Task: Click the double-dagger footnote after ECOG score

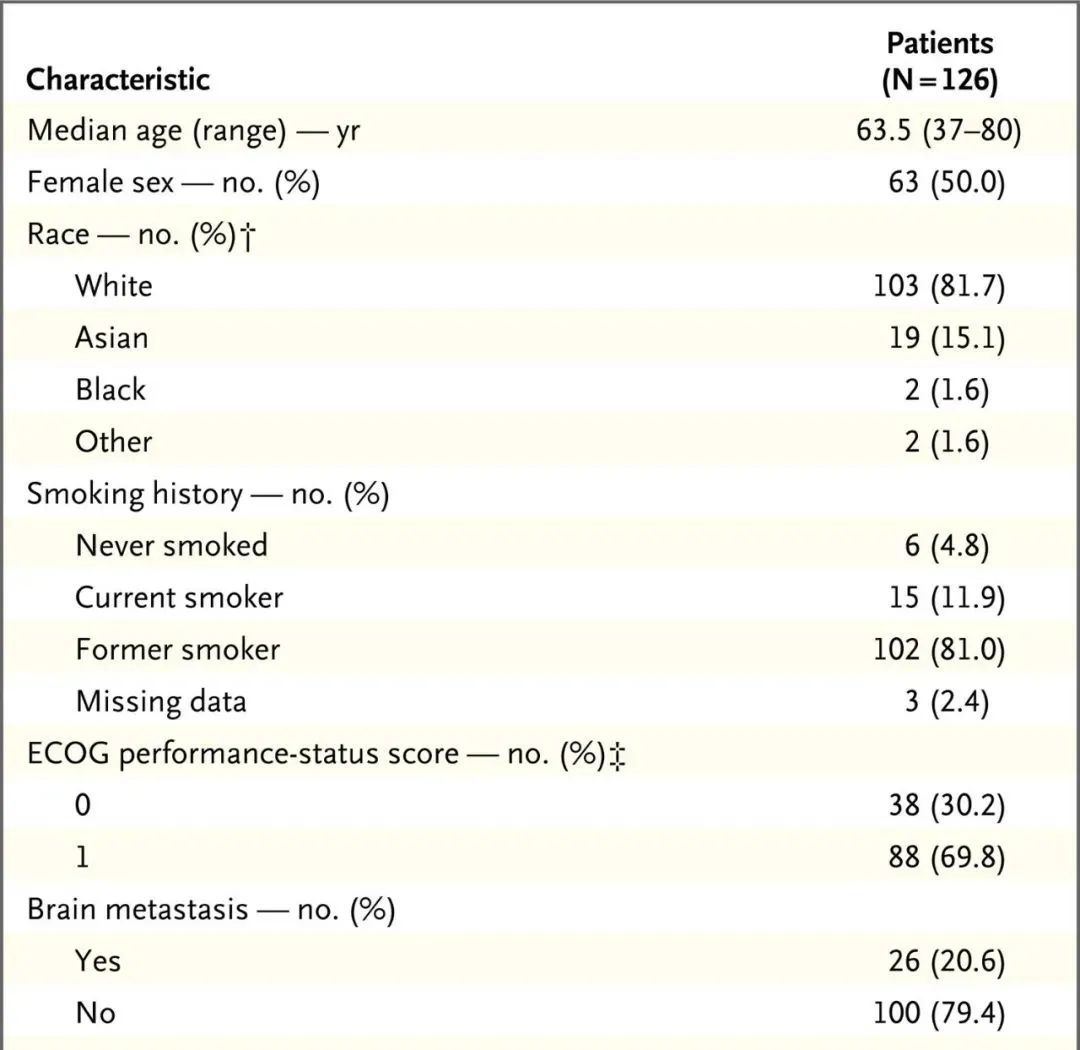Action: click(x=618, y=756)
